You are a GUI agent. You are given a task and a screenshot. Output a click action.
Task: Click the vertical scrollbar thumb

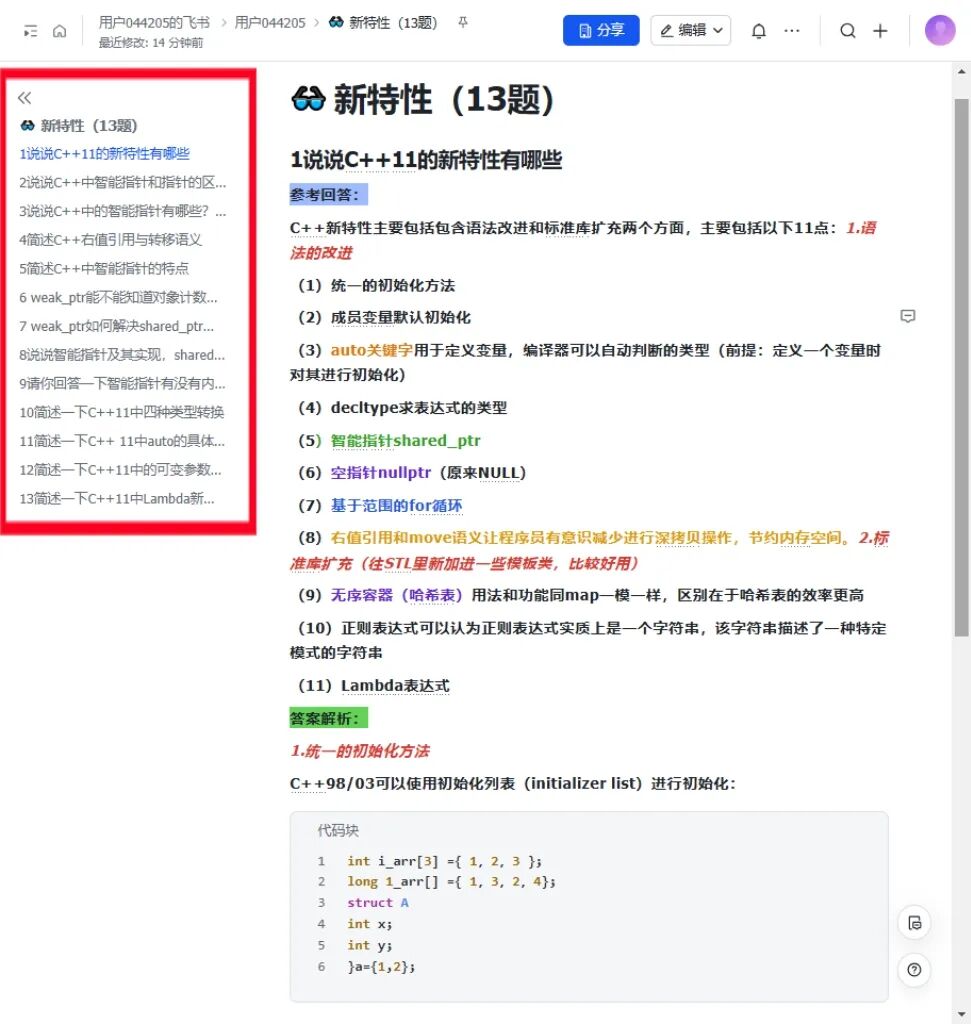click(961, 367)
